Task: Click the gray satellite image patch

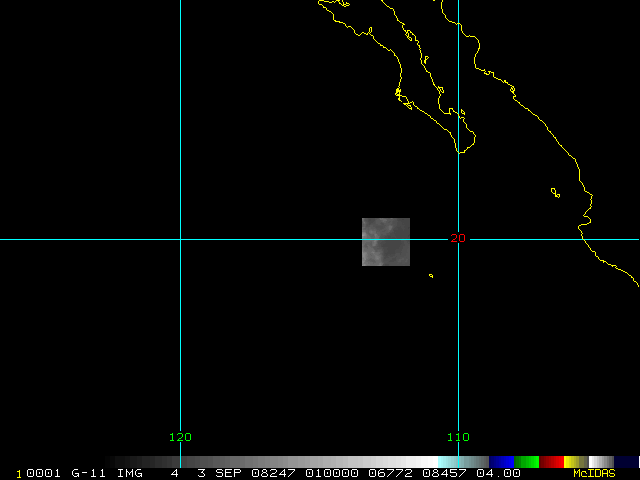Action: point(385,242)
